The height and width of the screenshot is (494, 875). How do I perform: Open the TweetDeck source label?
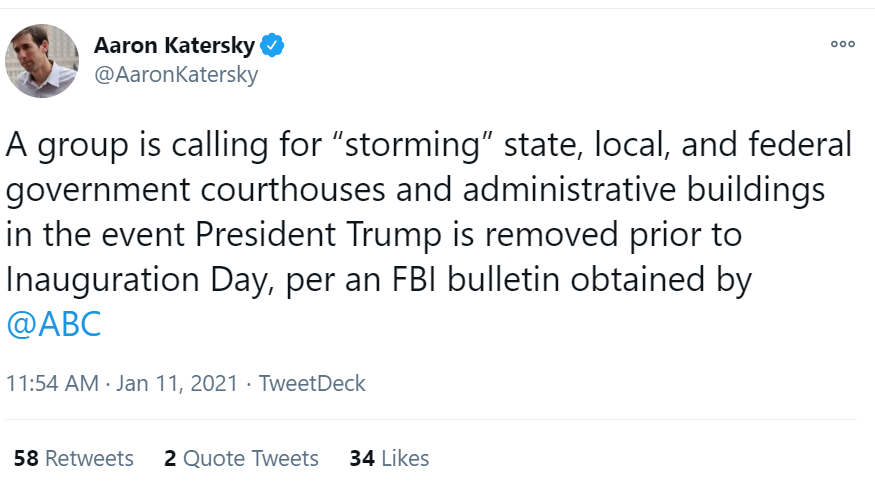point(312,384)
